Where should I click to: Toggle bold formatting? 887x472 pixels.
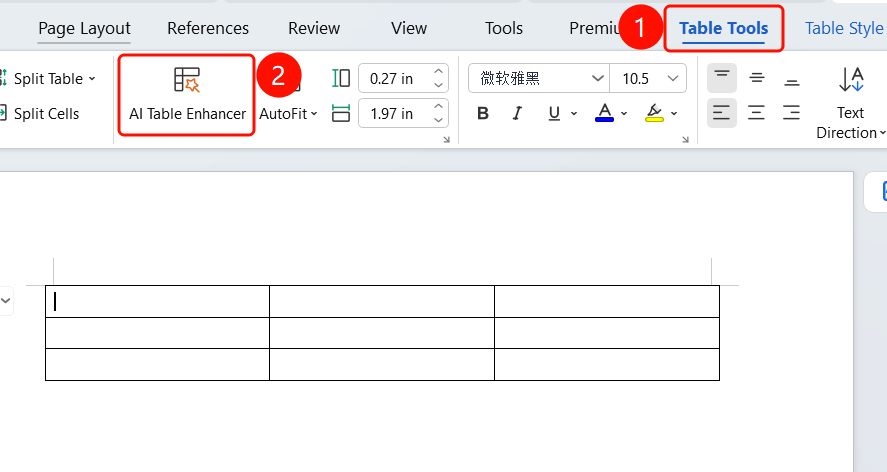[483, 113]
